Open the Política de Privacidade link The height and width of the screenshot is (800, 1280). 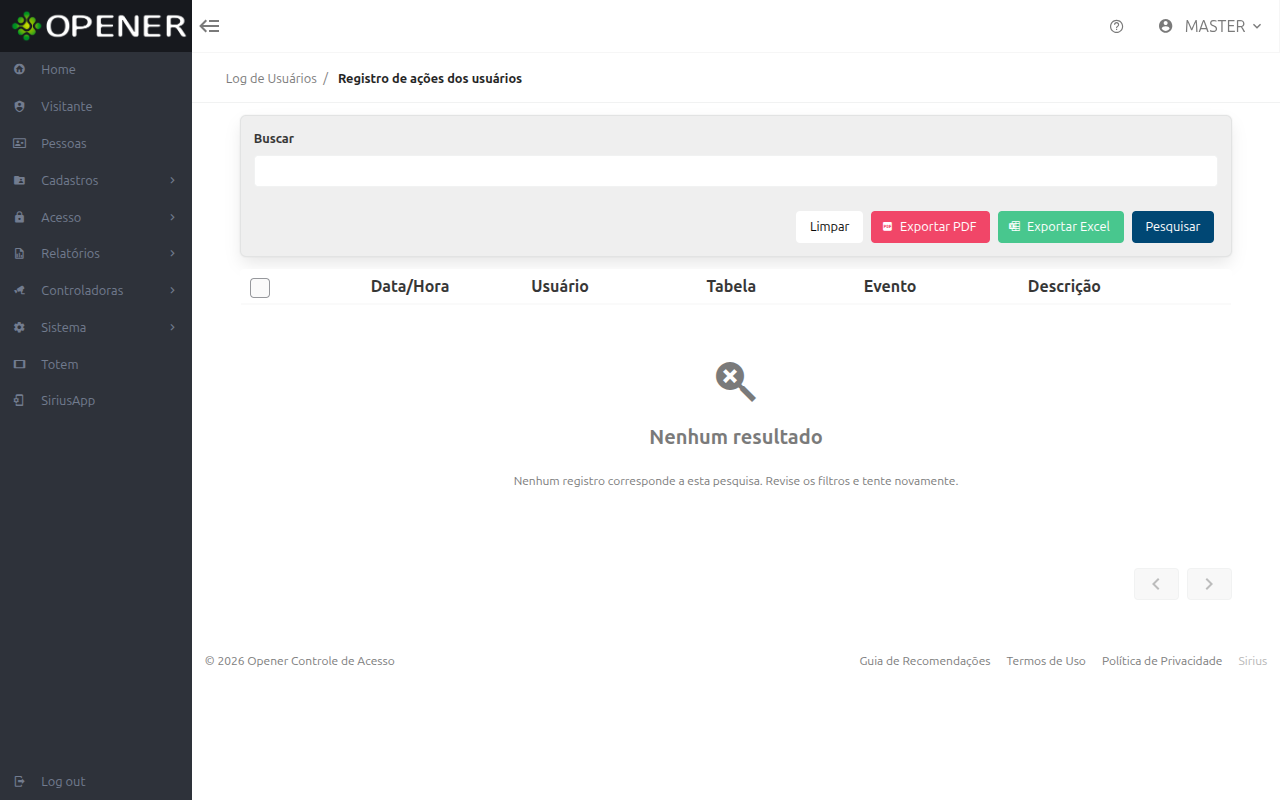click(x=1162, y=661)
